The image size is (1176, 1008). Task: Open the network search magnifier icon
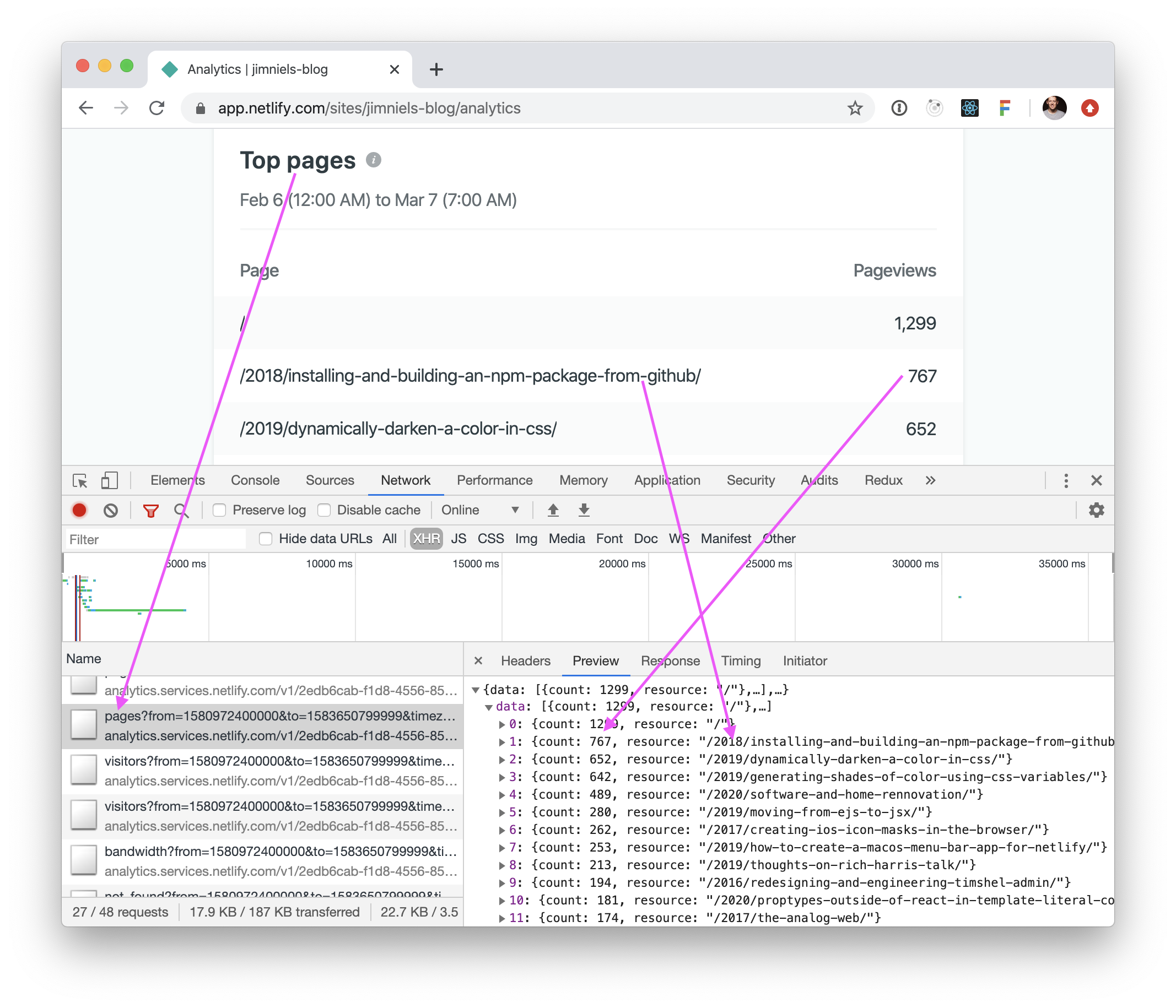point(182,510)
